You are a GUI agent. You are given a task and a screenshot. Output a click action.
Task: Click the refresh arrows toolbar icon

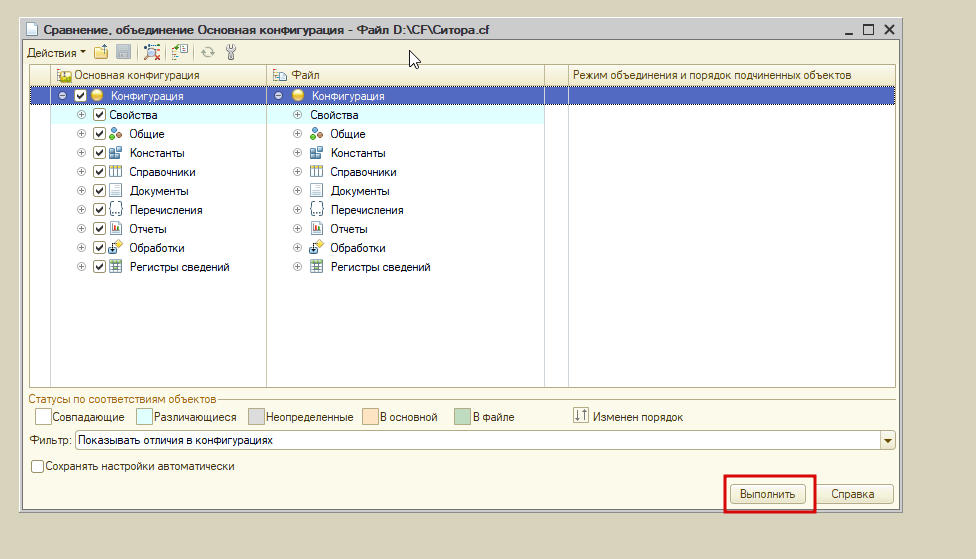coord(208,52)
